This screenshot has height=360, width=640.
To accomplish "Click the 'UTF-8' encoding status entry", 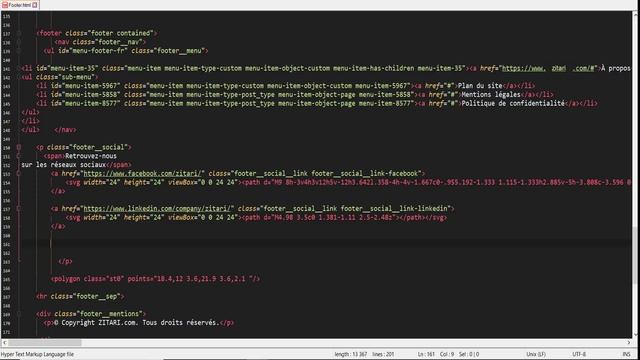I will click(x=579, y=354).
